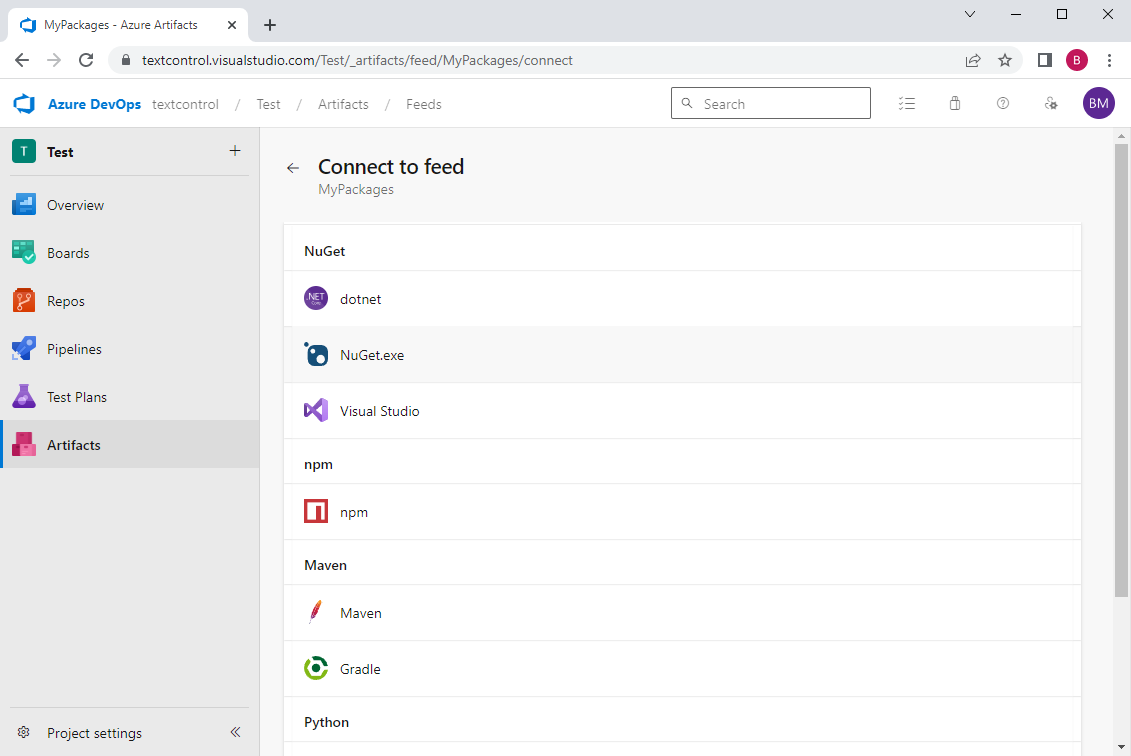Open the browser three-dot menu
The height and width of the screenshot is (756, 1131).
(1110, 60)
